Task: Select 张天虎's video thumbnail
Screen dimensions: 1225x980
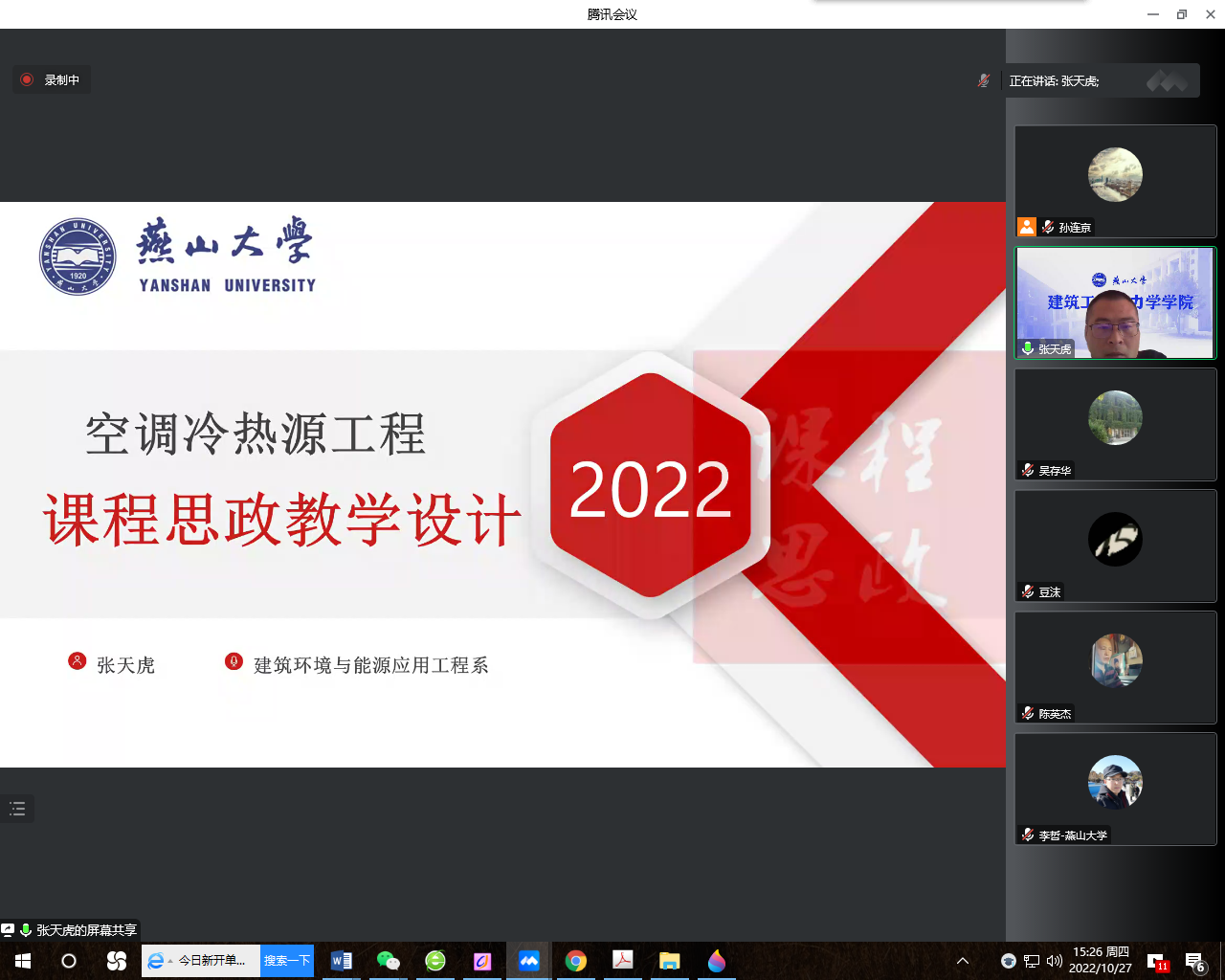Action: click(x=1115, y=303)
